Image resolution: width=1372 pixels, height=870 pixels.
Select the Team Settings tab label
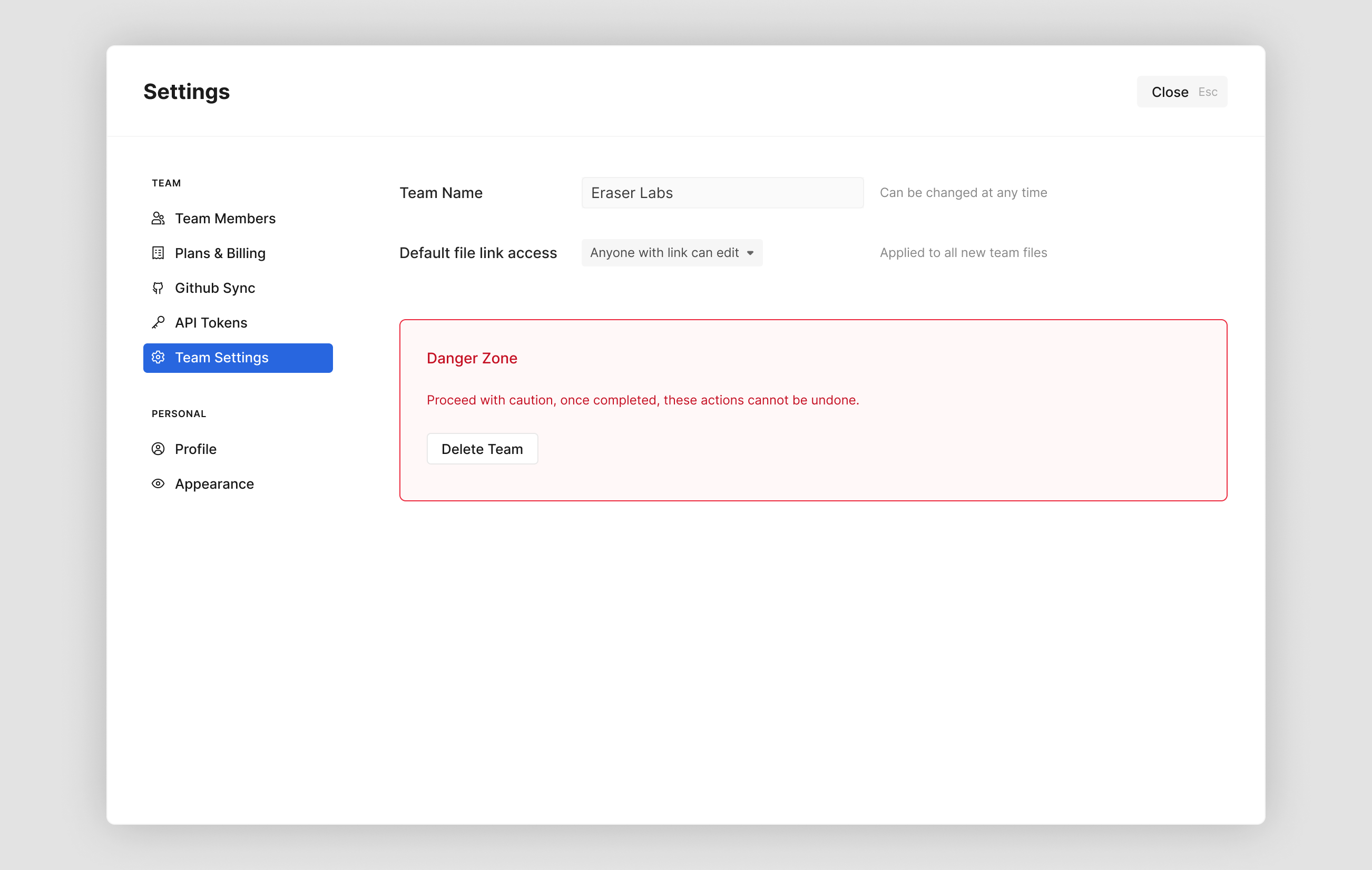pyautogui.click(x=222, y=358)
